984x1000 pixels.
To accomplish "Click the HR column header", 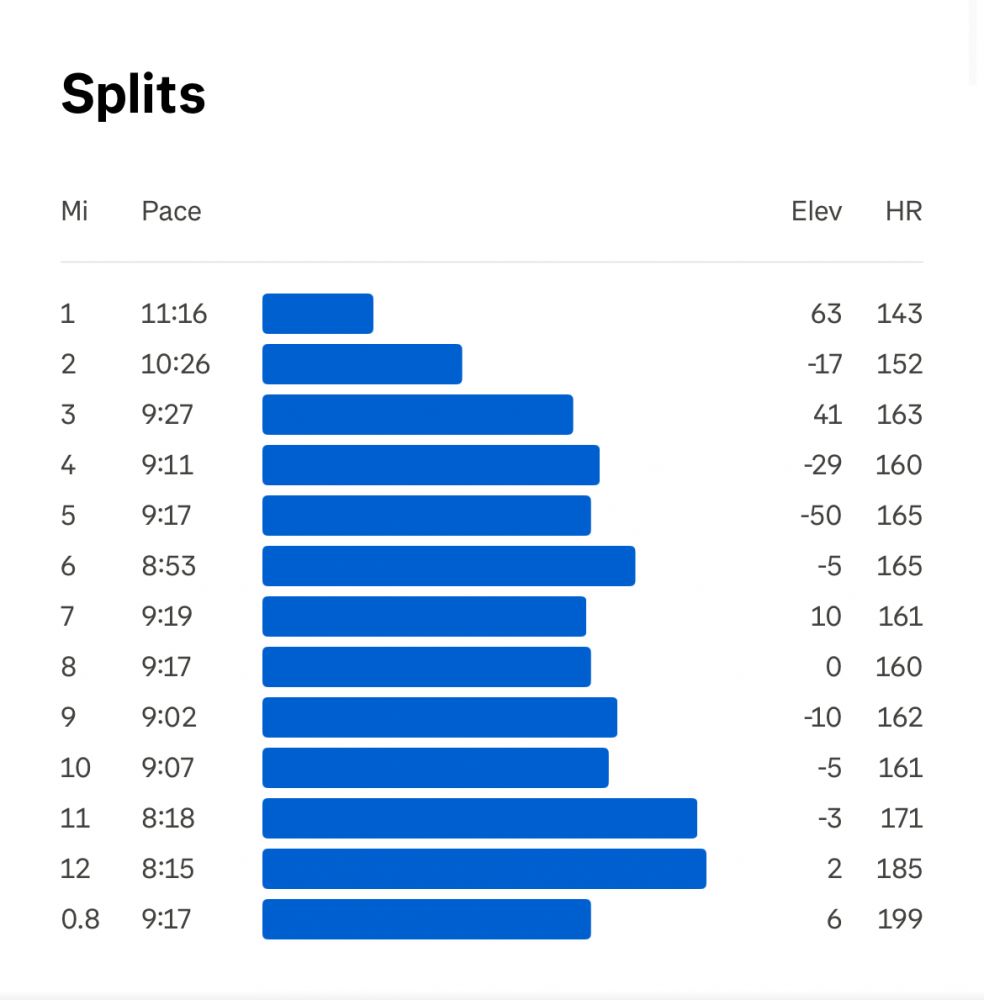I will [x=903, y=211].
